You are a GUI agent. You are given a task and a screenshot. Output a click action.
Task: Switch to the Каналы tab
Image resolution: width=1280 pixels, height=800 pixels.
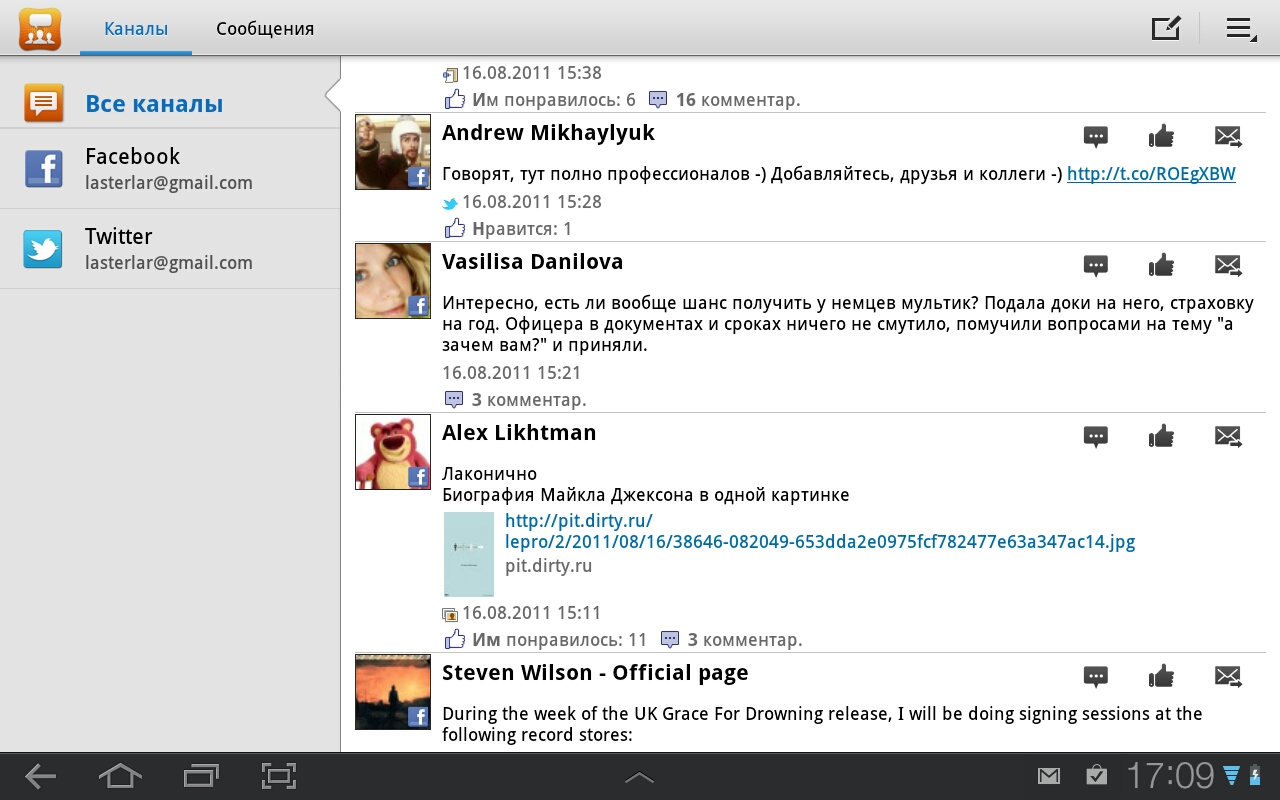[136, 29]
